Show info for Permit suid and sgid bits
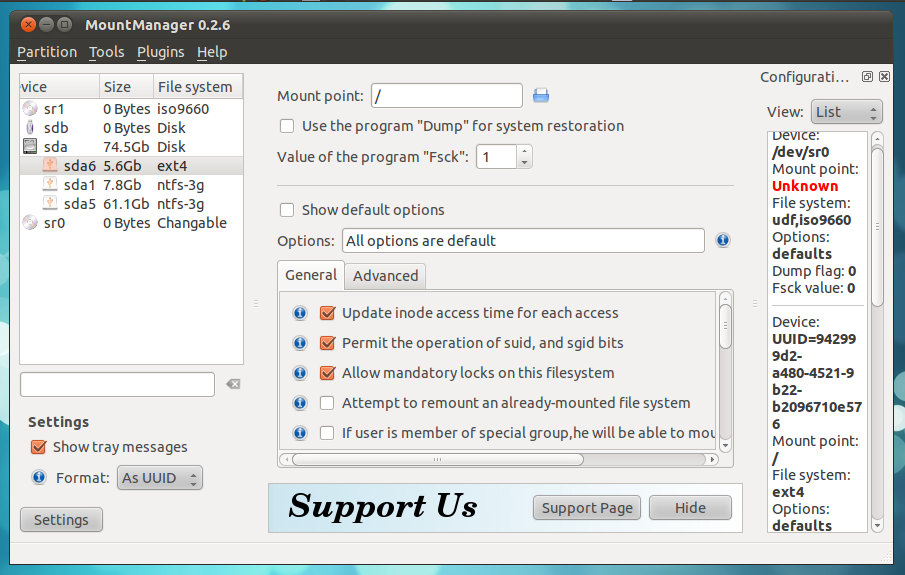 [x=300, y=343]
